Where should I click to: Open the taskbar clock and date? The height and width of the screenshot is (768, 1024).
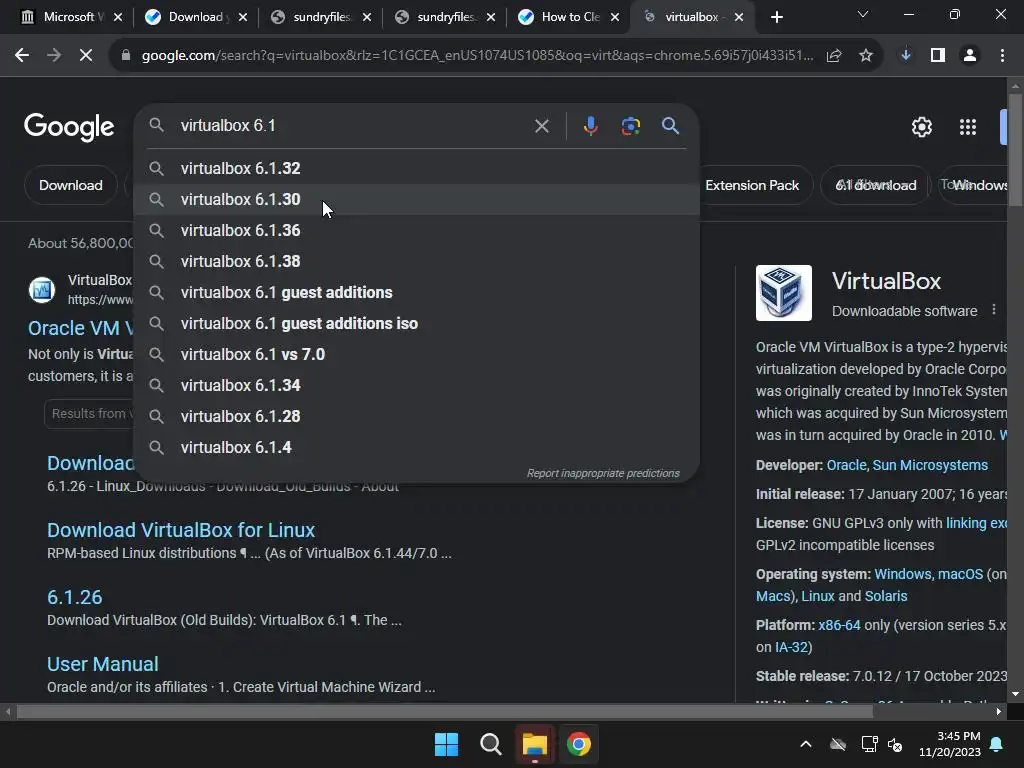pos(949,744)
